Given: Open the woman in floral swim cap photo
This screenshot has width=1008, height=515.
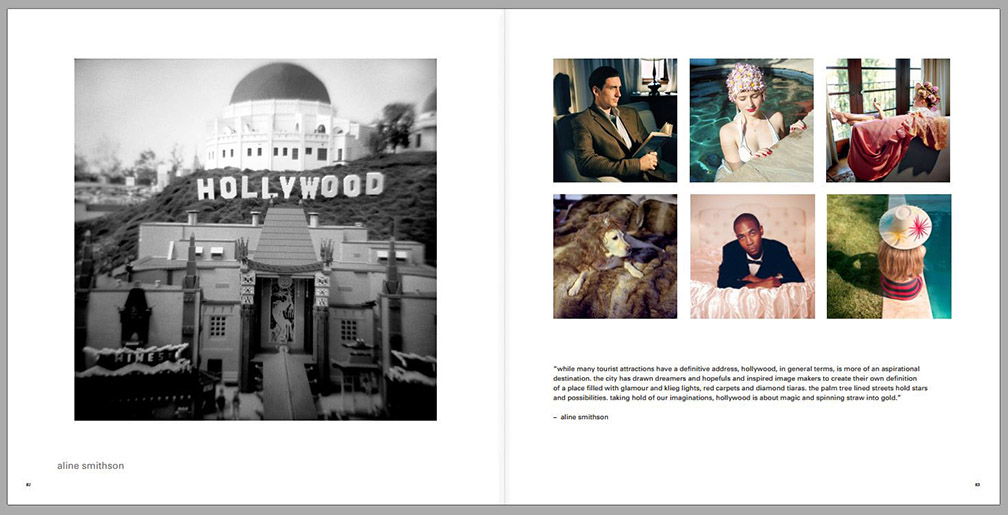Looking at the screenshot, I should [751, 120].
